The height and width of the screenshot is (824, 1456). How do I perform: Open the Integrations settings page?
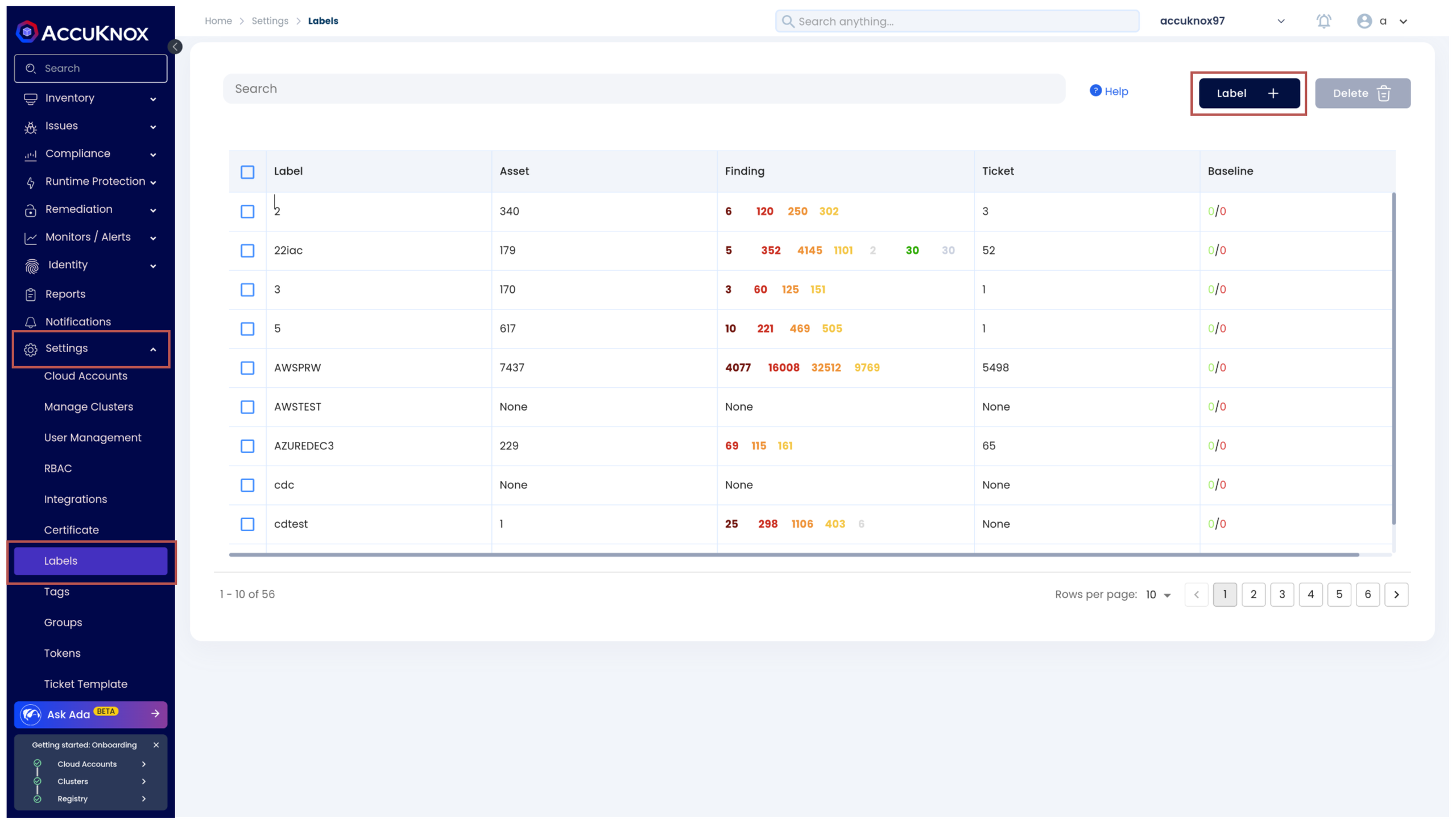(x=76, y=499)
